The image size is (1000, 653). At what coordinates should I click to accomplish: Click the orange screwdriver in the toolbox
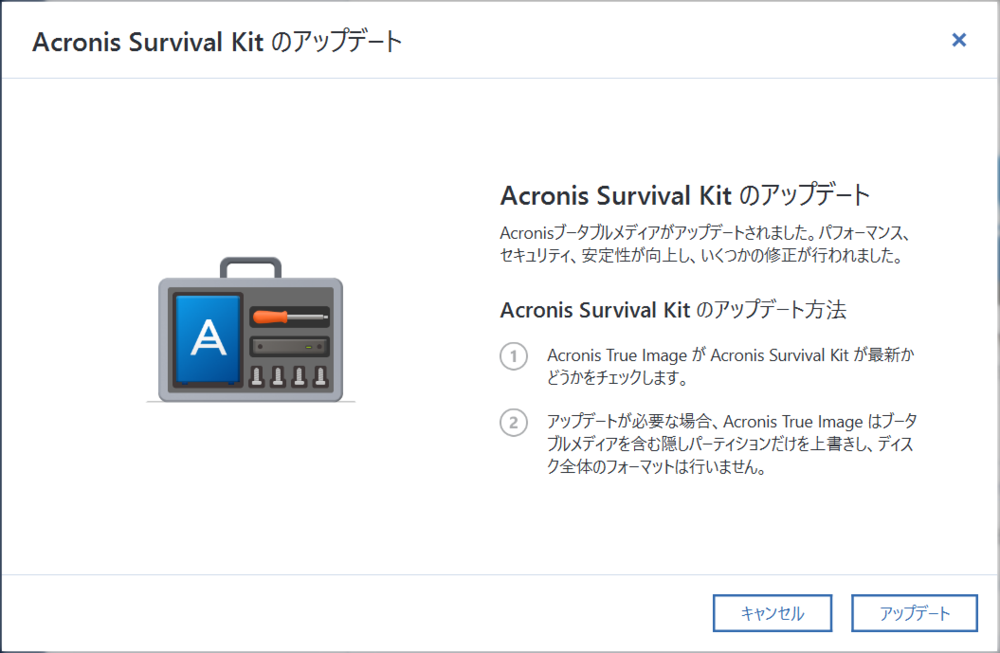(x=290, y=316)
